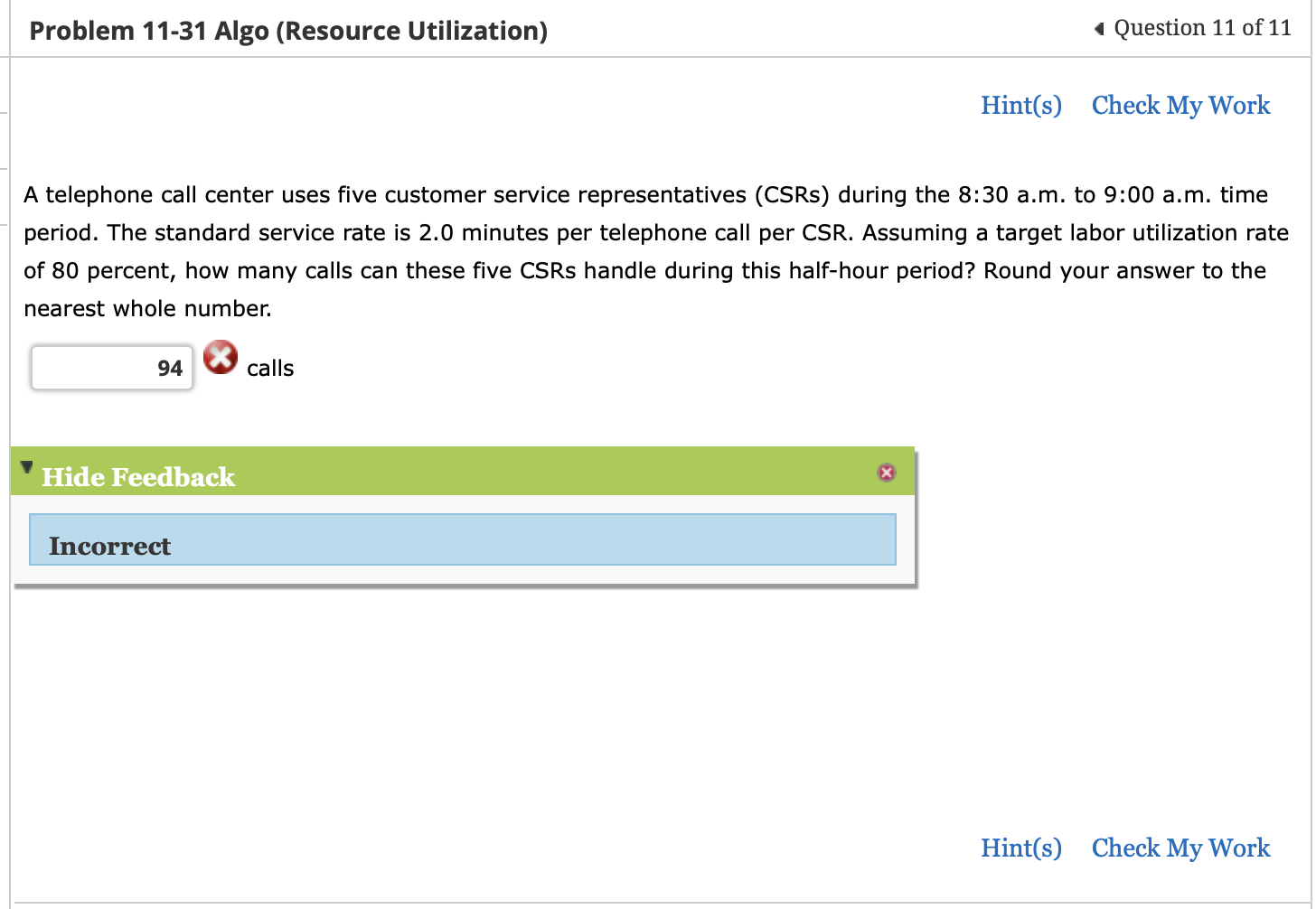The height and width of the screenshot is (909, 1316).
Task: Click Hide Feedback to collapse the panel
Action: [137, 476]
